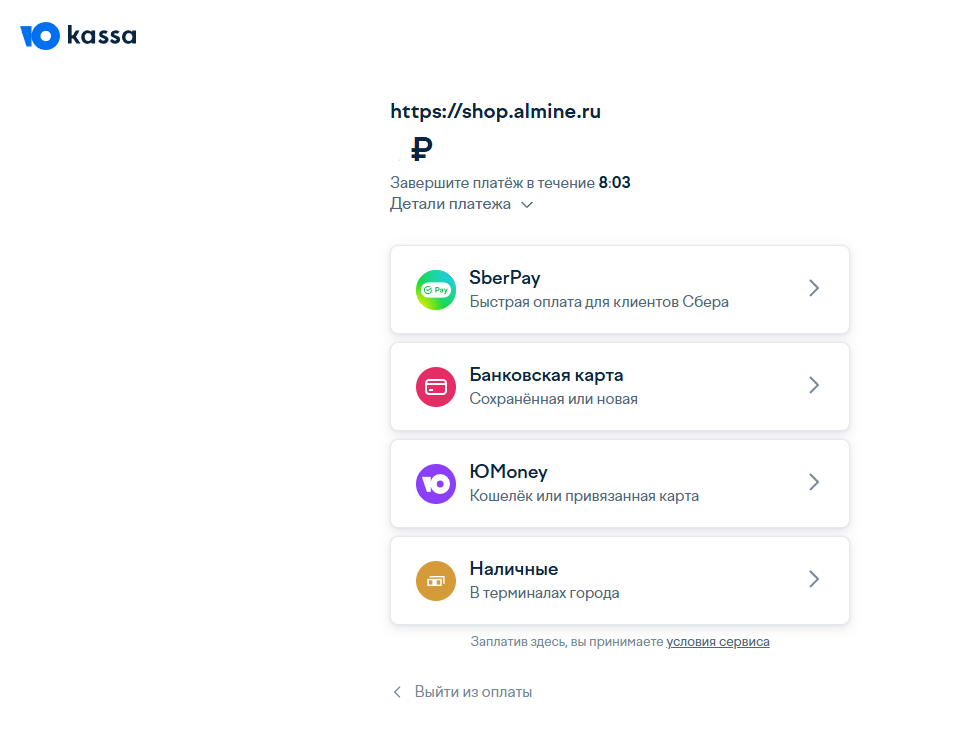Click the YooKassa logo
Viewport: 976px width, 746px height.
click(x=78, y=37)
